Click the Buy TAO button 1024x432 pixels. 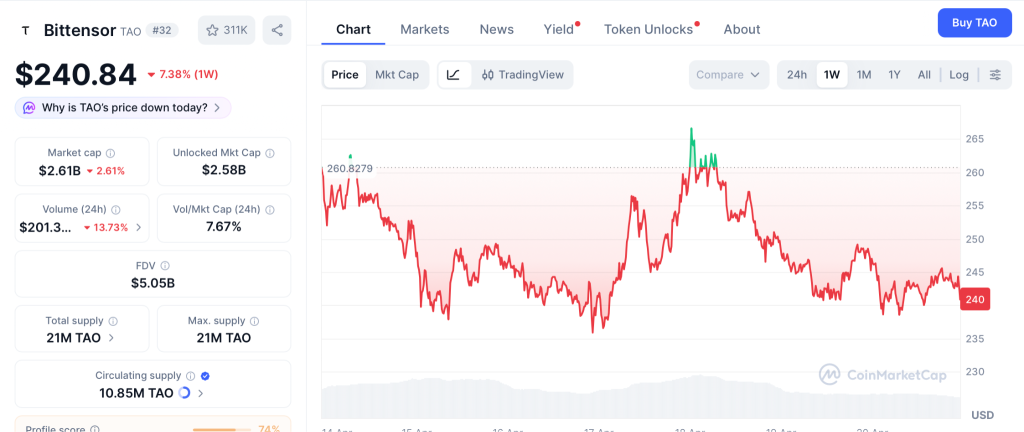point(974,23)
